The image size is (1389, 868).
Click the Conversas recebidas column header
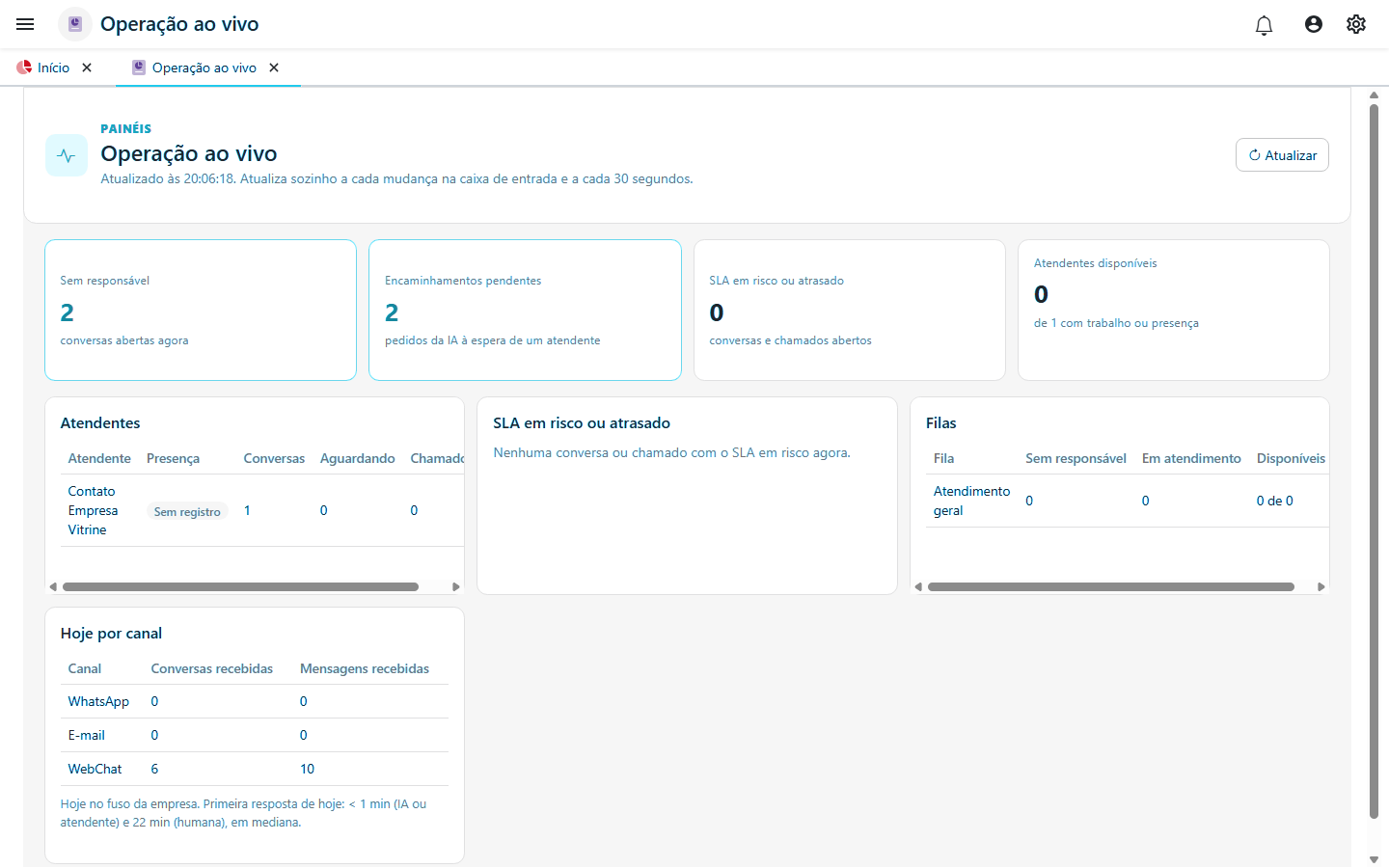coord(212,668)
